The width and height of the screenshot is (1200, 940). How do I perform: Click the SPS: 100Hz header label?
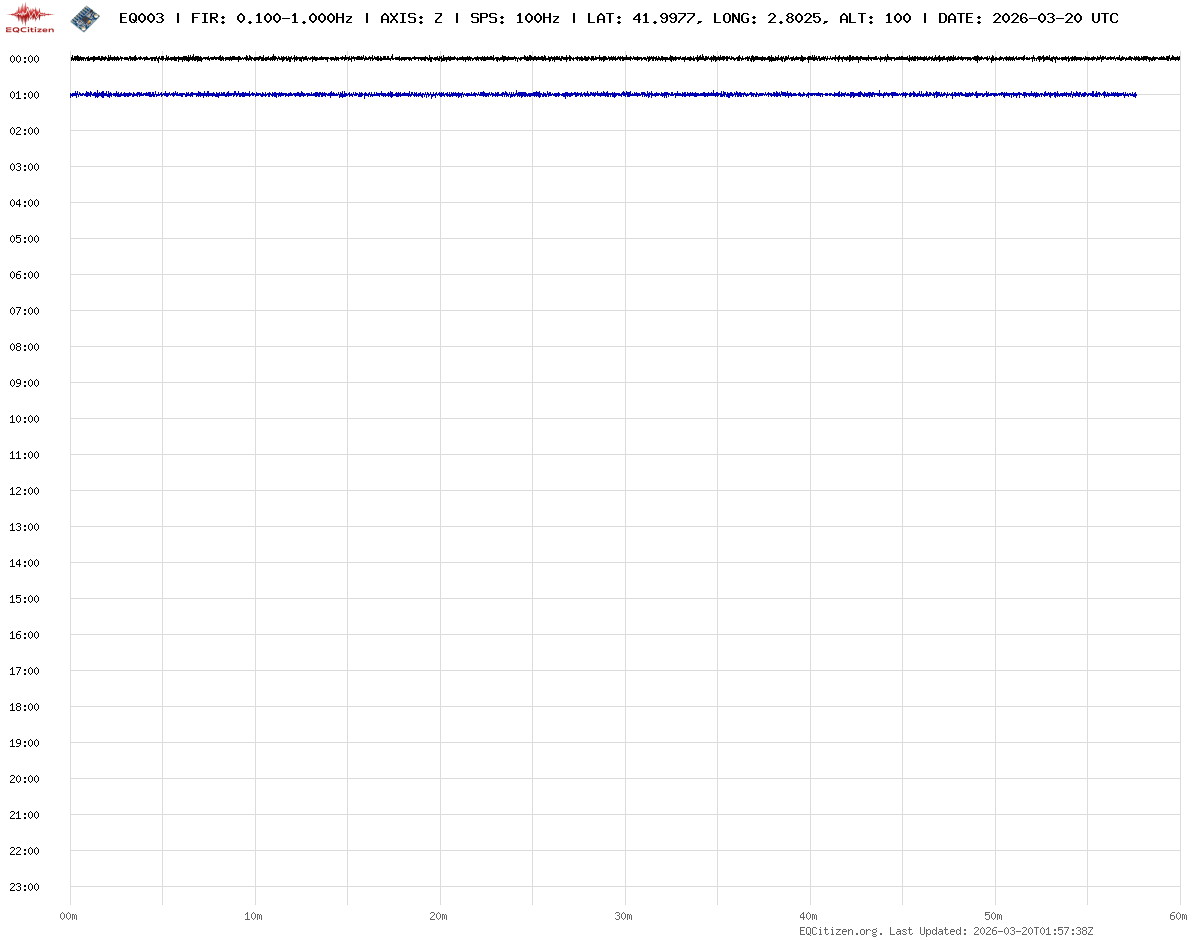pyautogui.click(x=514, y=18)
